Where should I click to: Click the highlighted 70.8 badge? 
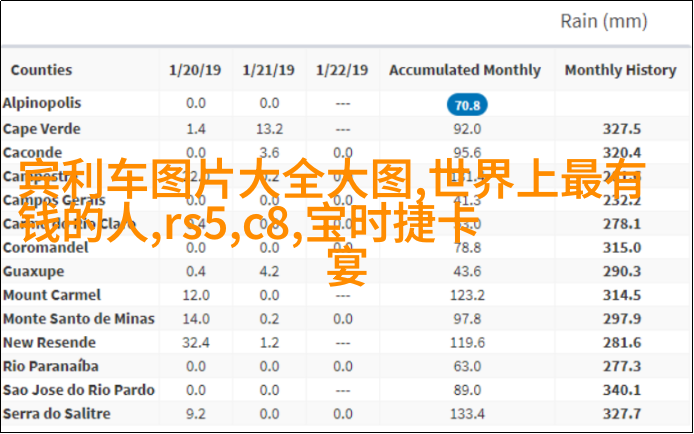click(466, 105)
